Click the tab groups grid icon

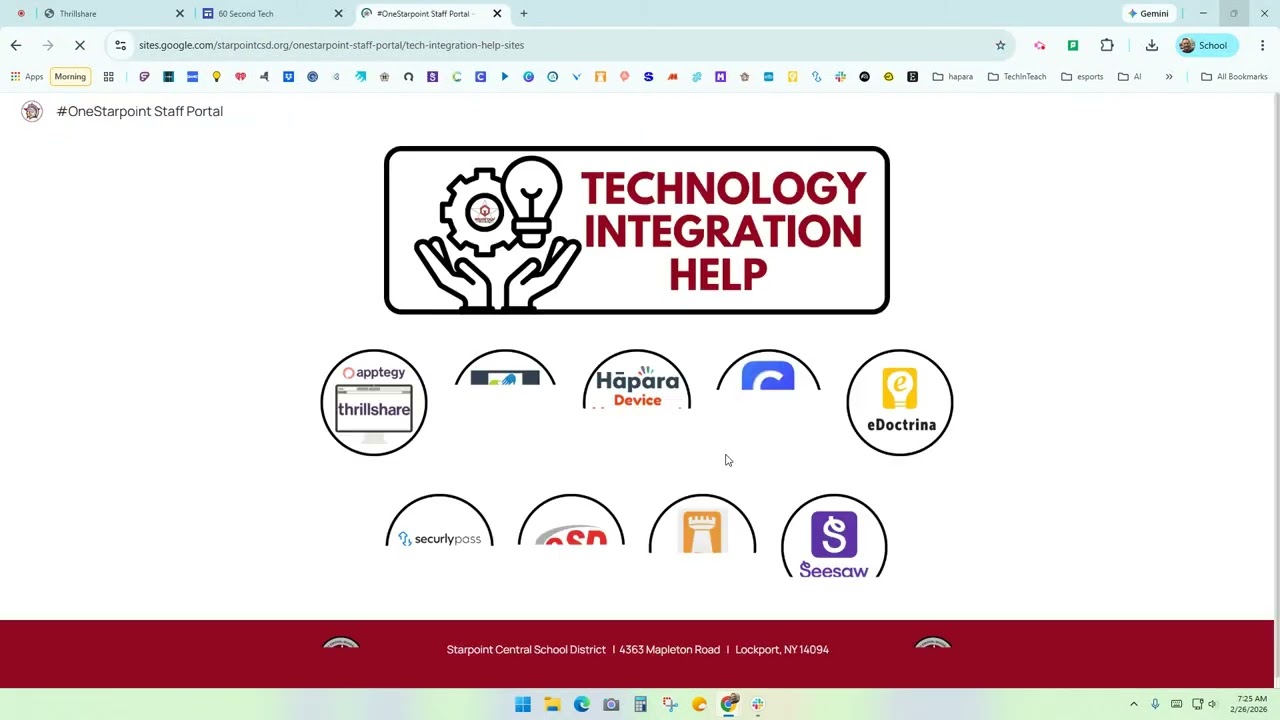pyautogui.click(x=108, y=77)
